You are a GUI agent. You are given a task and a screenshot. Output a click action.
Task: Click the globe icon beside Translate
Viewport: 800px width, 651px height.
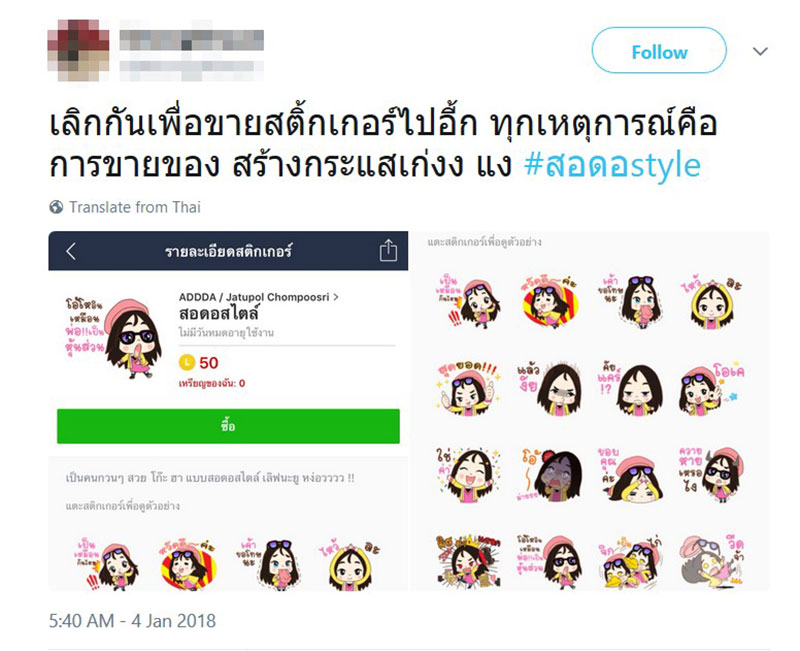(56, 207)
